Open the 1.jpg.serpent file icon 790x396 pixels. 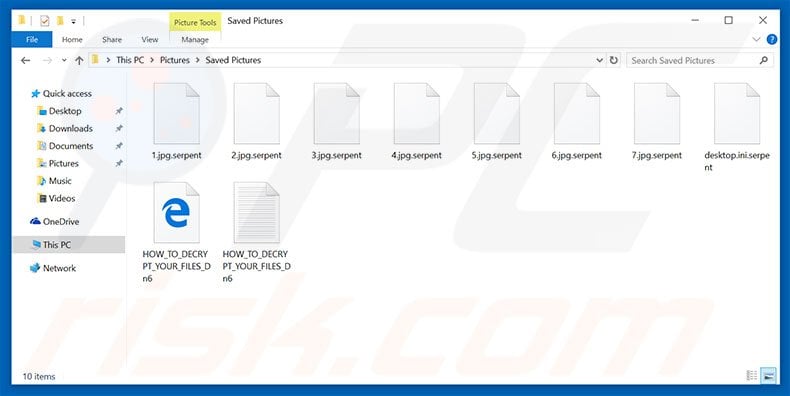(176, 114)
